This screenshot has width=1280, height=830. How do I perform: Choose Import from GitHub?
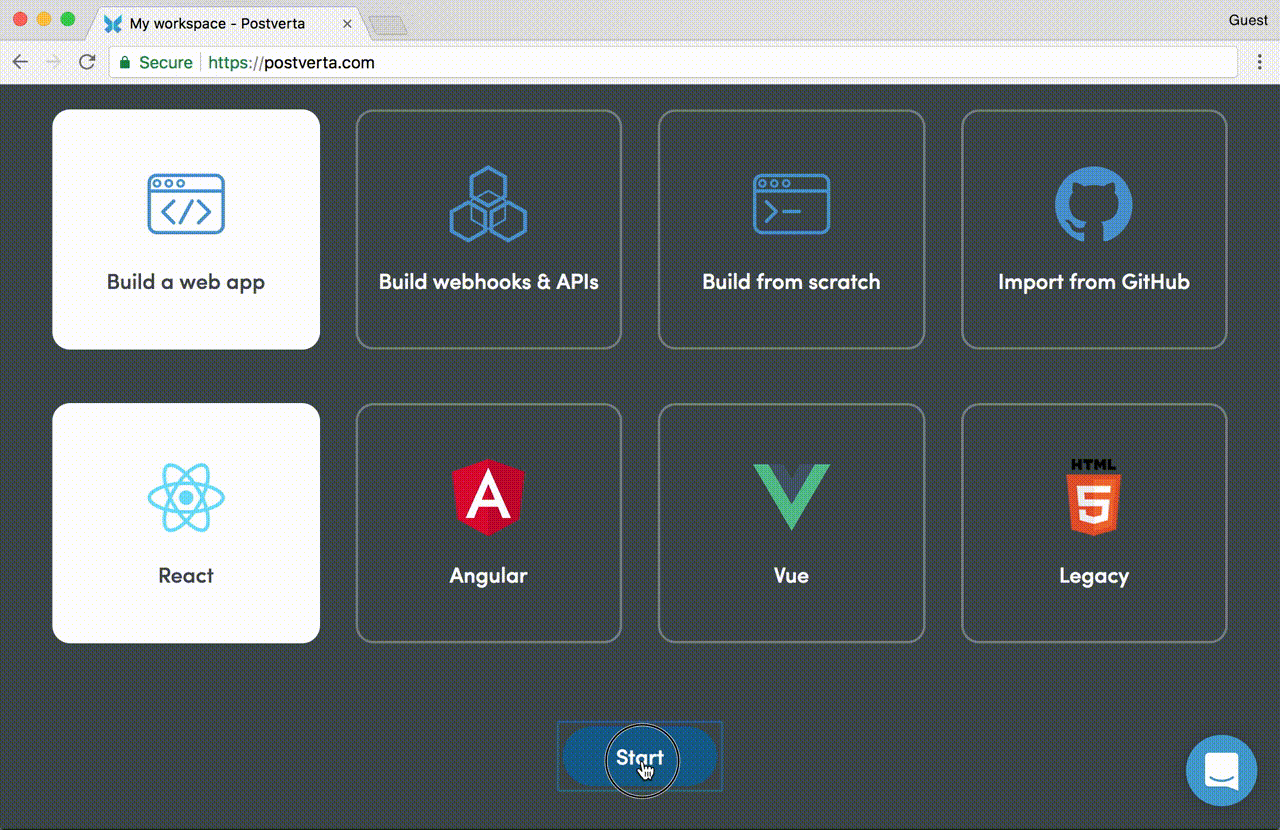click(1094, 229)
